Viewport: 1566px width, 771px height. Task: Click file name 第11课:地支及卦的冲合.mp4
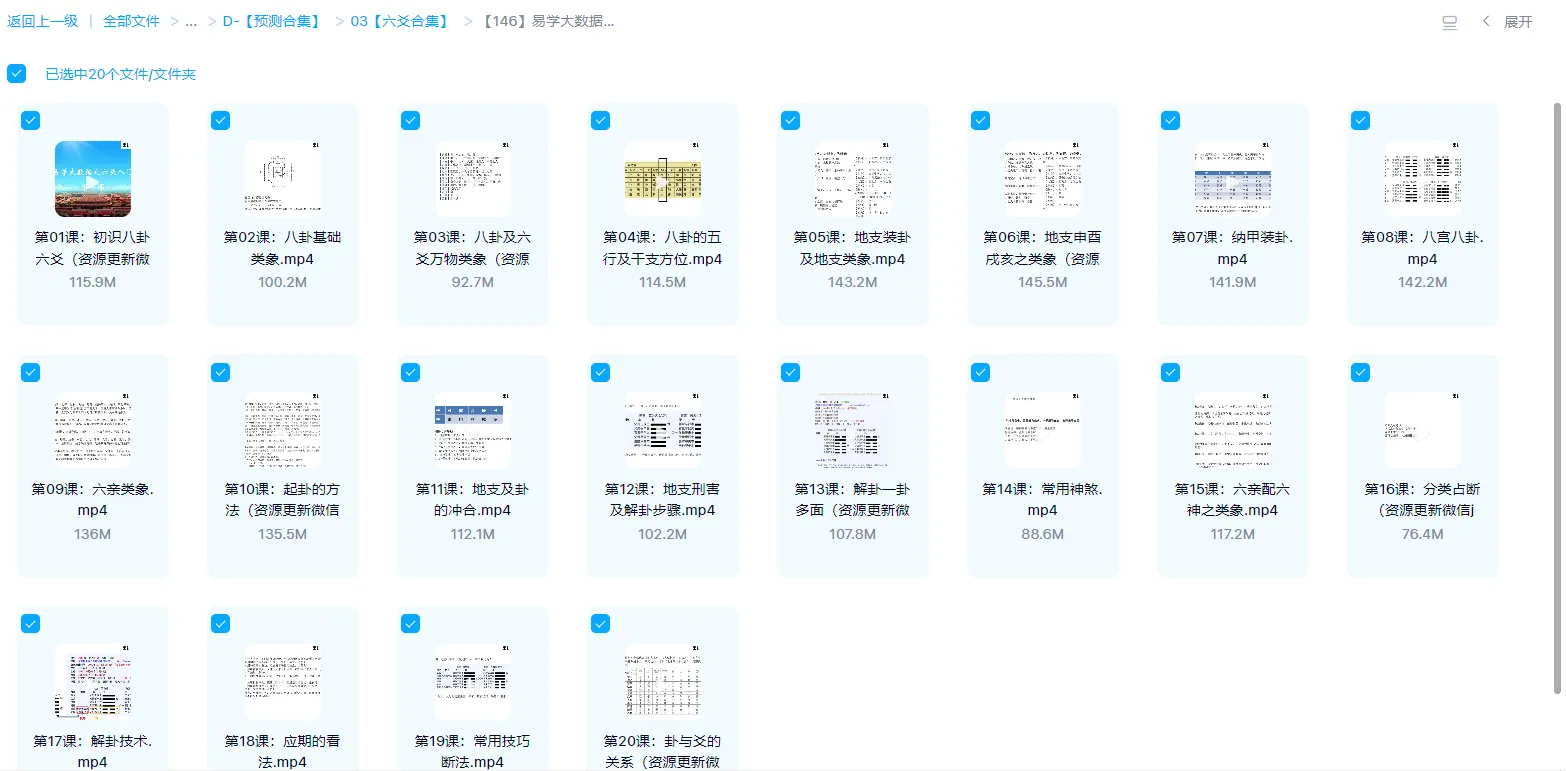pyautogui.click(x=473, y=500)
